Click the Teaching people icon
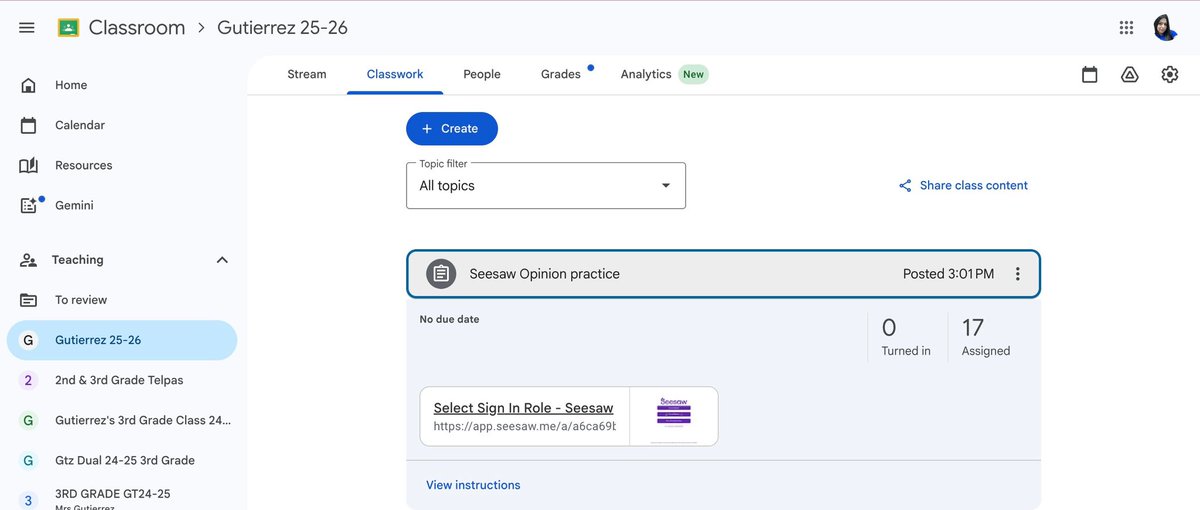Image resolution: width=1200 pixels, height=510 pixels. pyautogui.click(x=29, y=260)
